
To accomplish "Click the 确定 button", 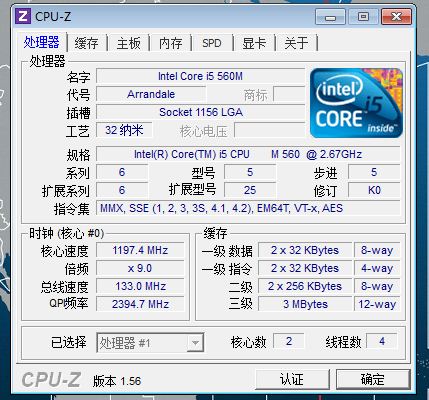I will point(373,379).
